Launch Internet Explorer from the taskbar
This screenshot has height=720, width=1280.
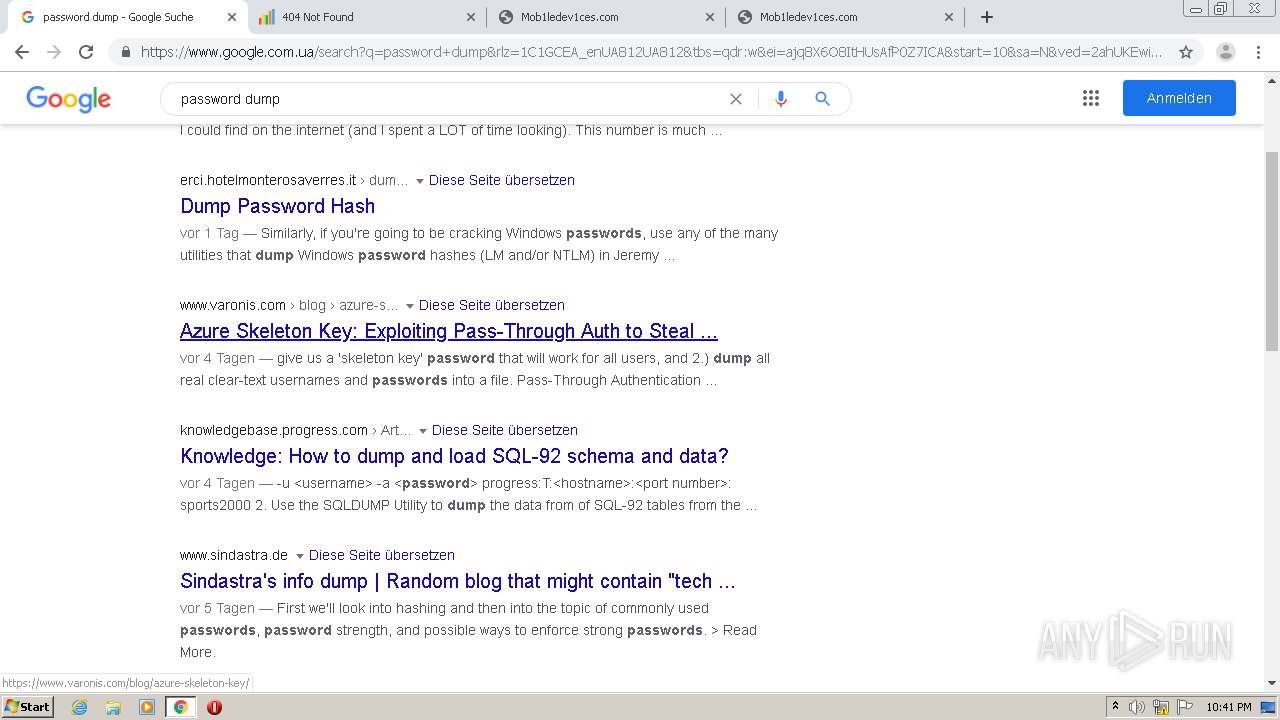(79, 707)
